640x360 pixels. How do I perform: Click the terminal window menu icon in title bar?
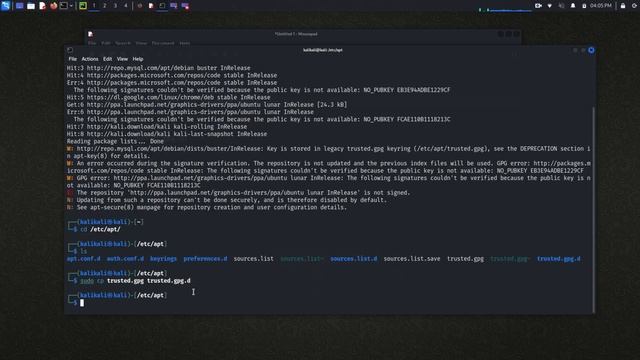pos(70,50)
